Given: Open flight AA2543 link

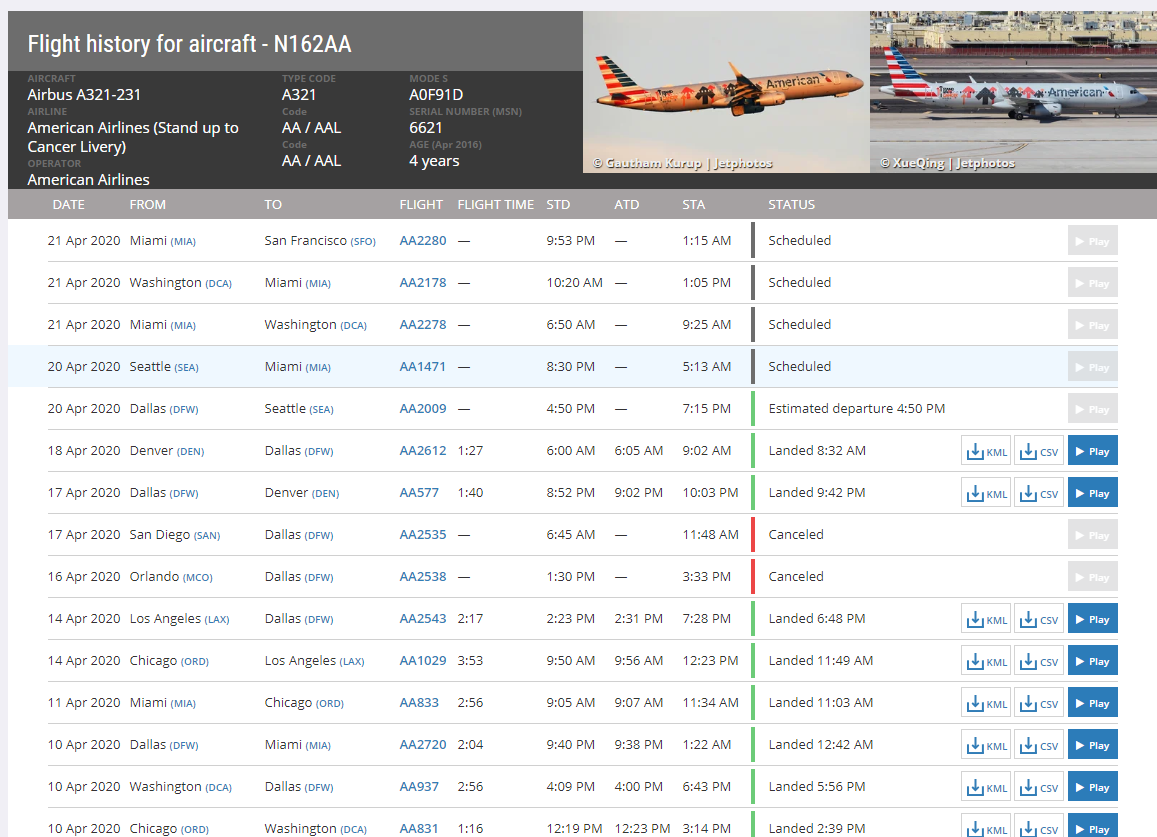Looking at the screenshot, I should (x=423, y=619).
